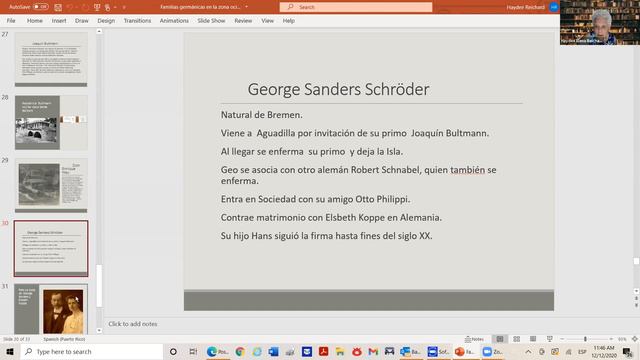Click the Undo icon in title bar
Viewport: 640px width, 360px height.
70,7
